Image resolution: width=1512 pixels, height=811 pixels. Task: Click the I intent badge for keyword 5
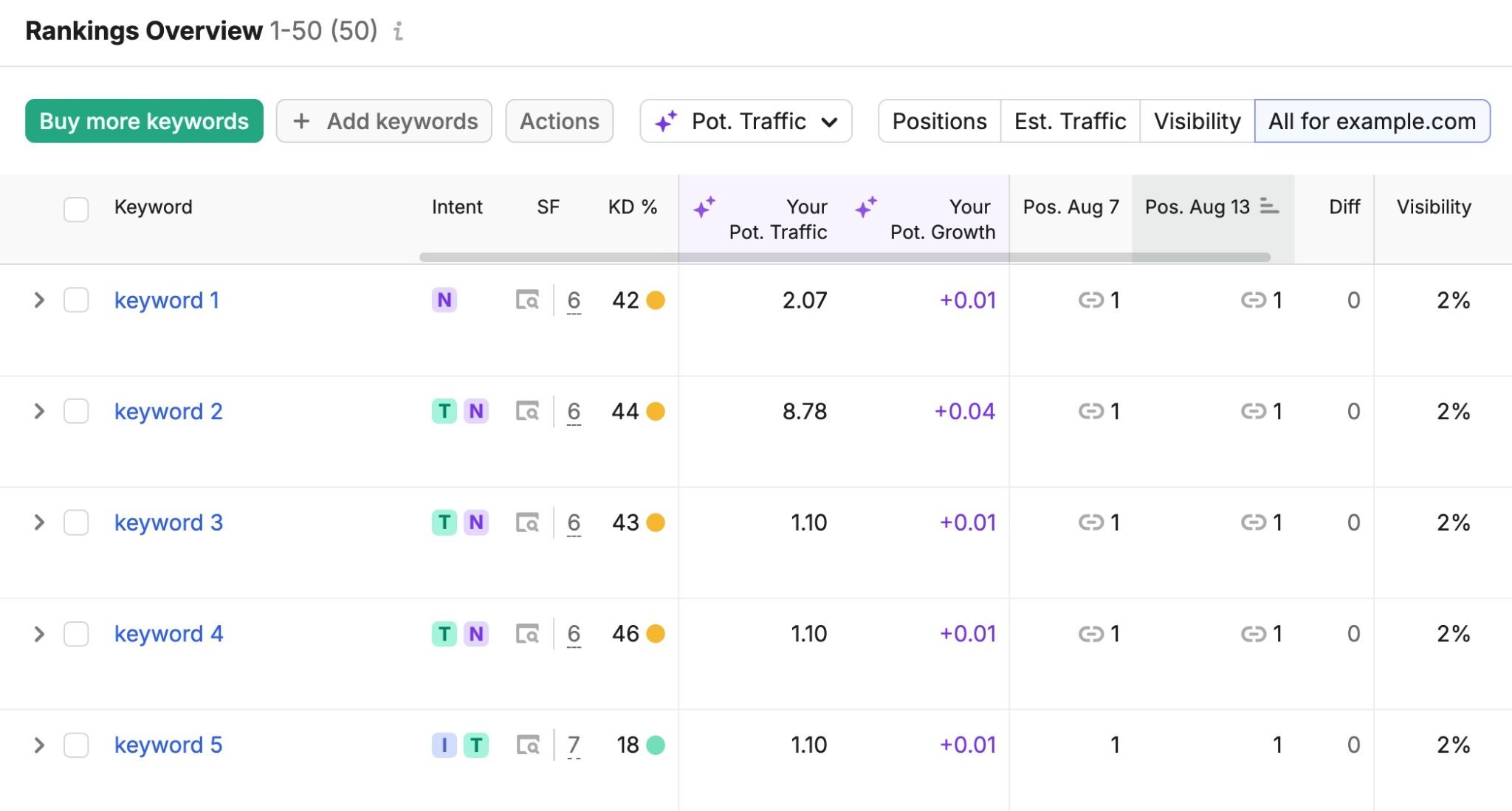[x=444, y=745]
